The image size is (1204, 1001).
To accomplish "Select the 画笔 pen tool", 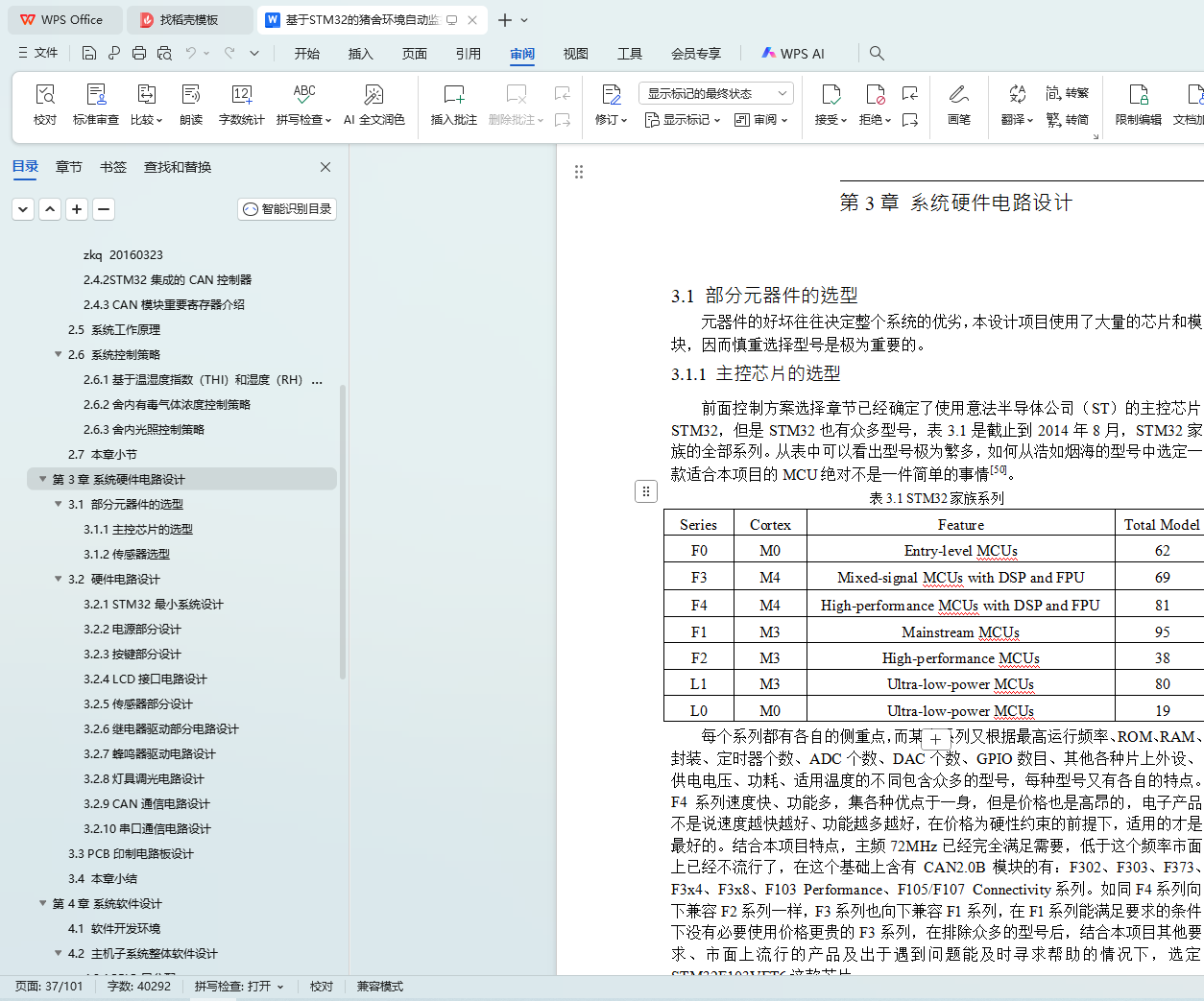I will [x=959, y=105].
